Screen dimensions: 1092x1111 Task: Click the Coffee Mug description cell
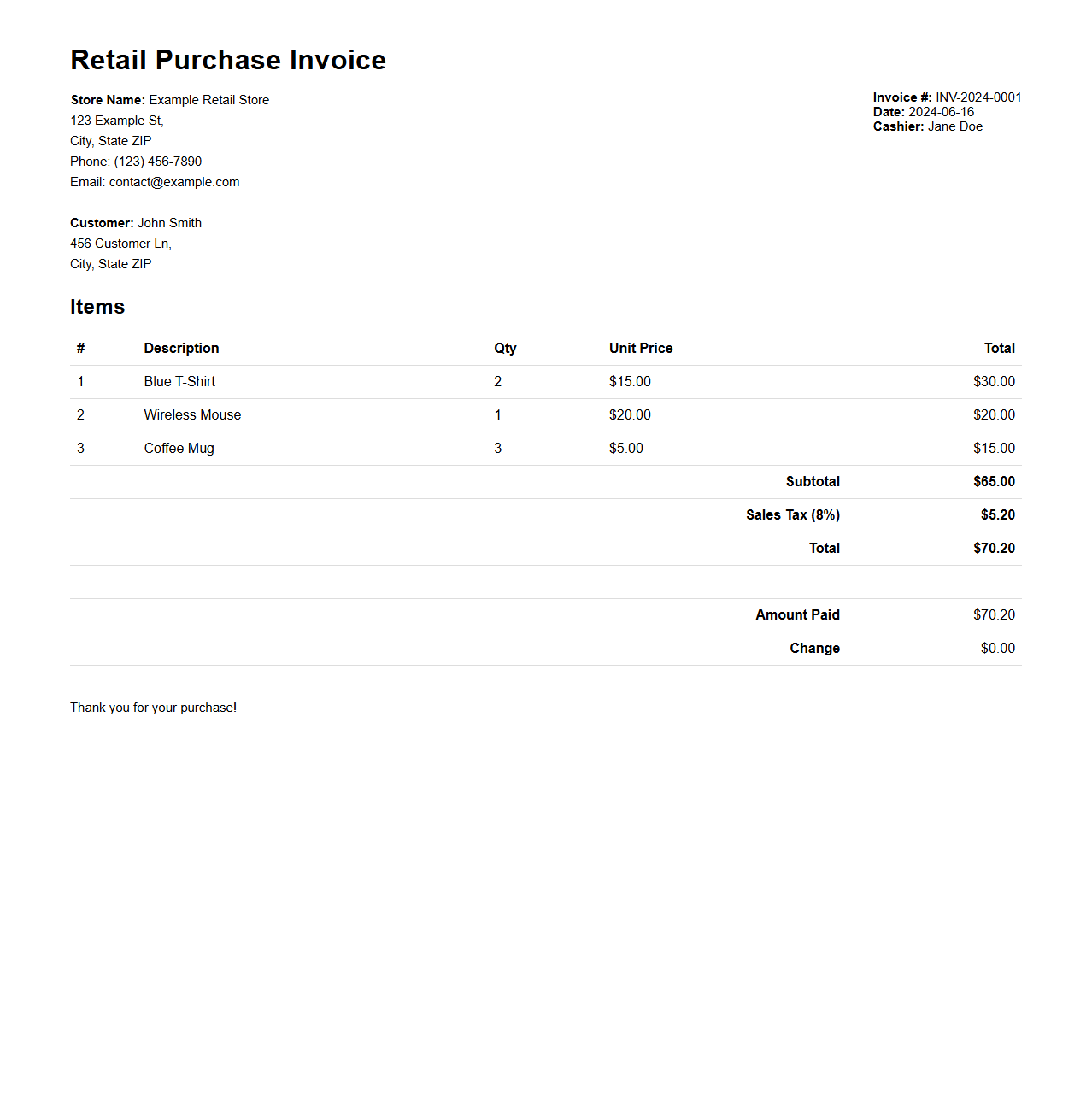tap(179, 448)
